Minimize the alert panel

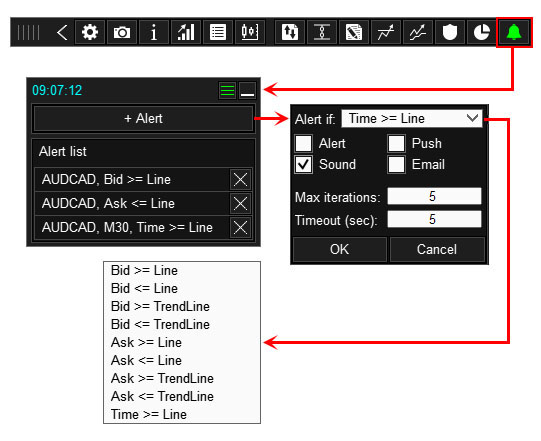tap(247, 91)
